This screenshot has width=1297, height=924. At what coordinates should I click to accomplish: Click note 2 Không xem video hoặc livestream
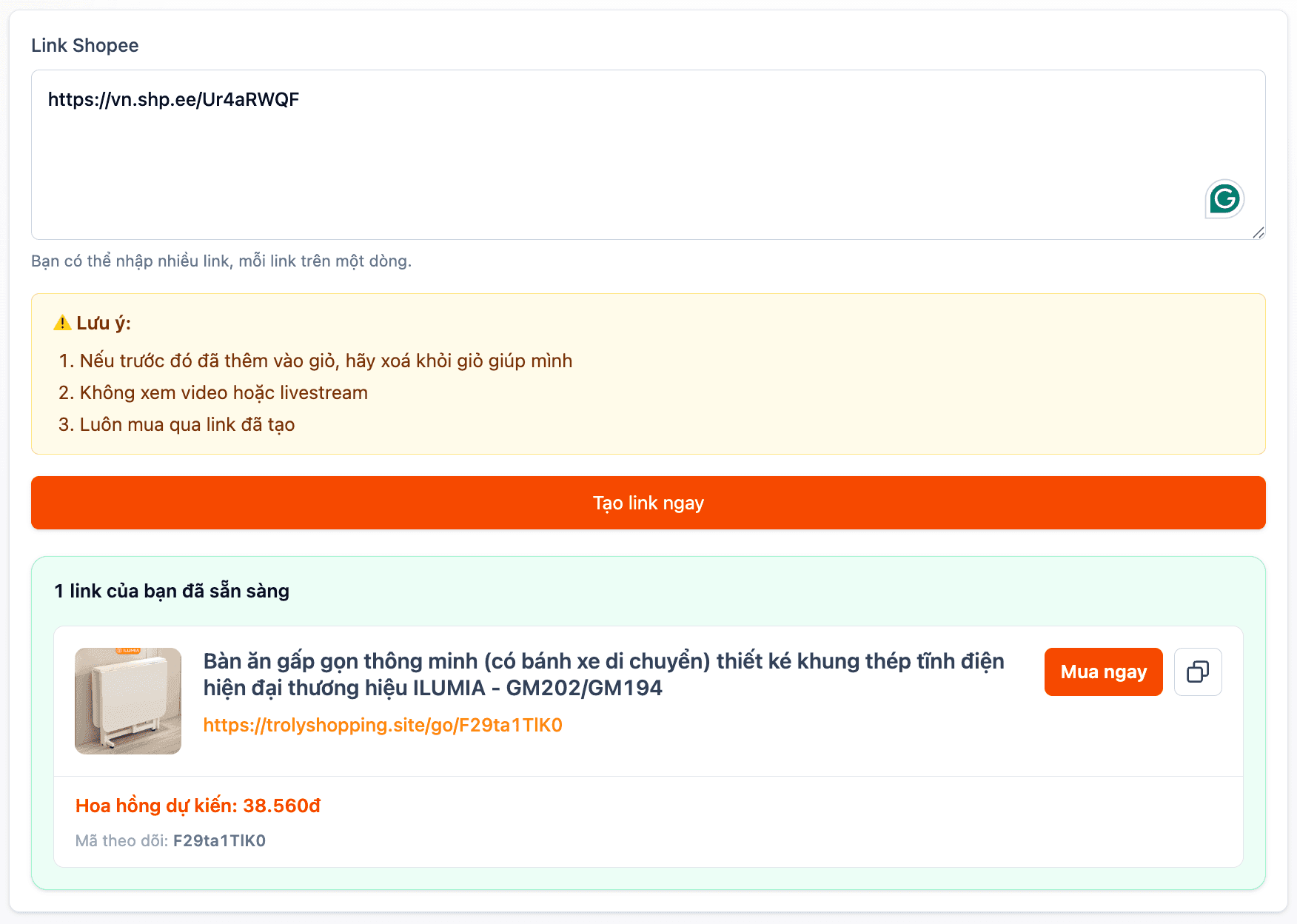(224, 392)
